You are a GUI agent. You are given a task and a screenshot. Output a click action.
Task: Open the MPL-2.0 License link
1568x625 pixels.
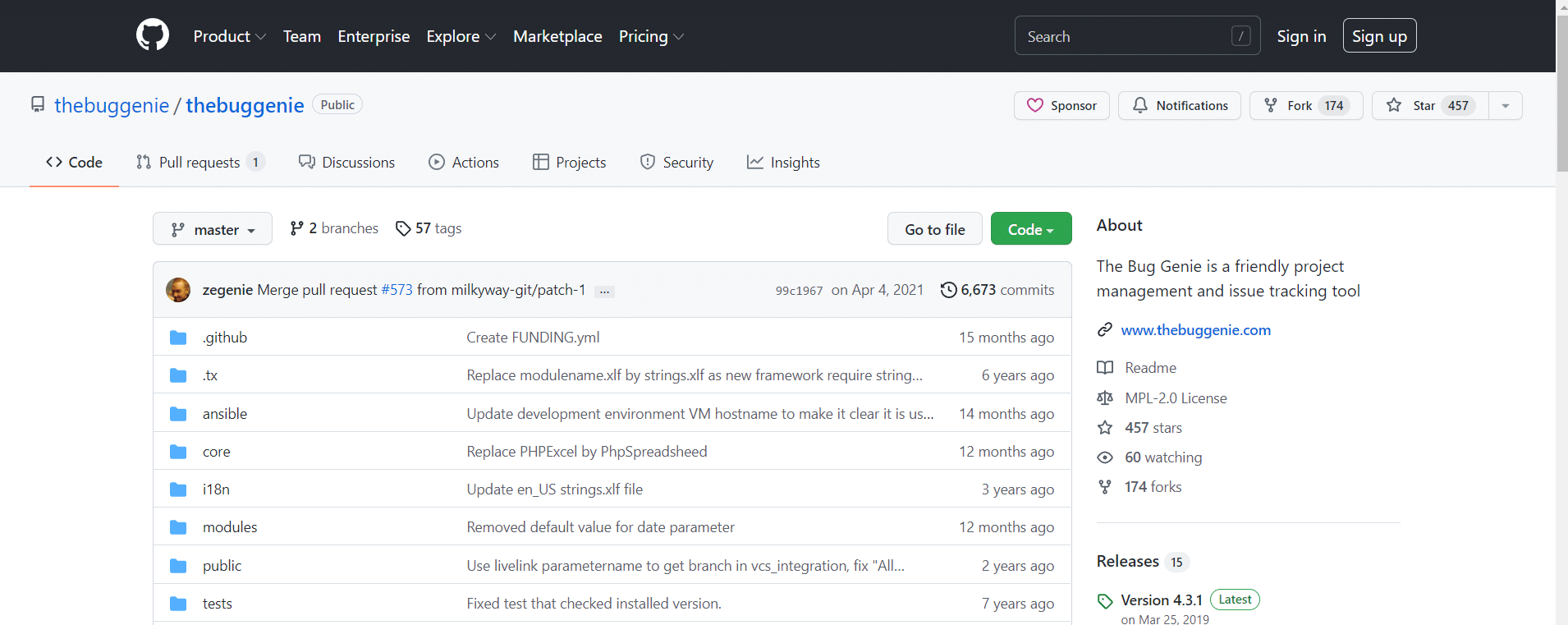pyautogui.click(x=1176, y=398)
